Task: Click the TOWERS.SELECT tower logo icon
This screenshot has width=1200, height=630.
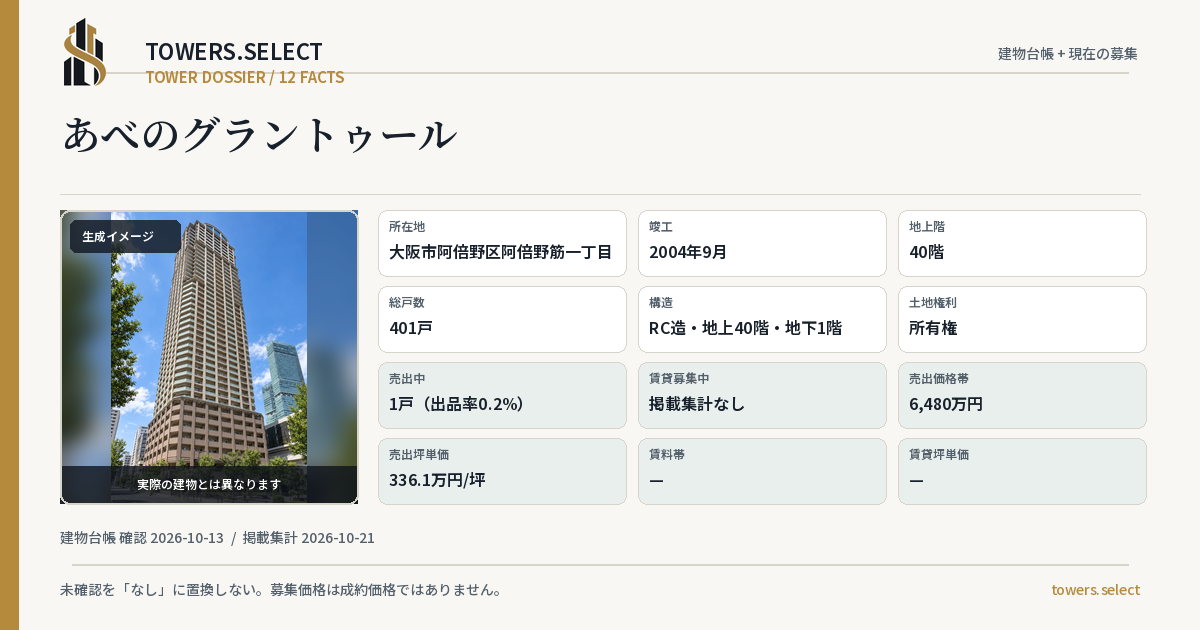Action: (85, 52)
